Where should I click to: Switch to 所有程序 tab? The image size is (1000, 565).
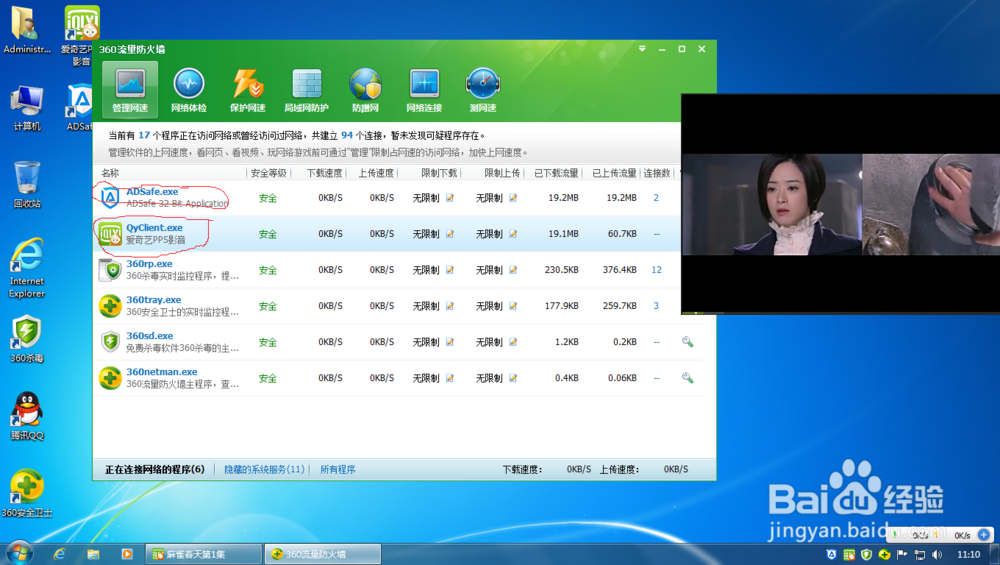(x=337, y=469)
